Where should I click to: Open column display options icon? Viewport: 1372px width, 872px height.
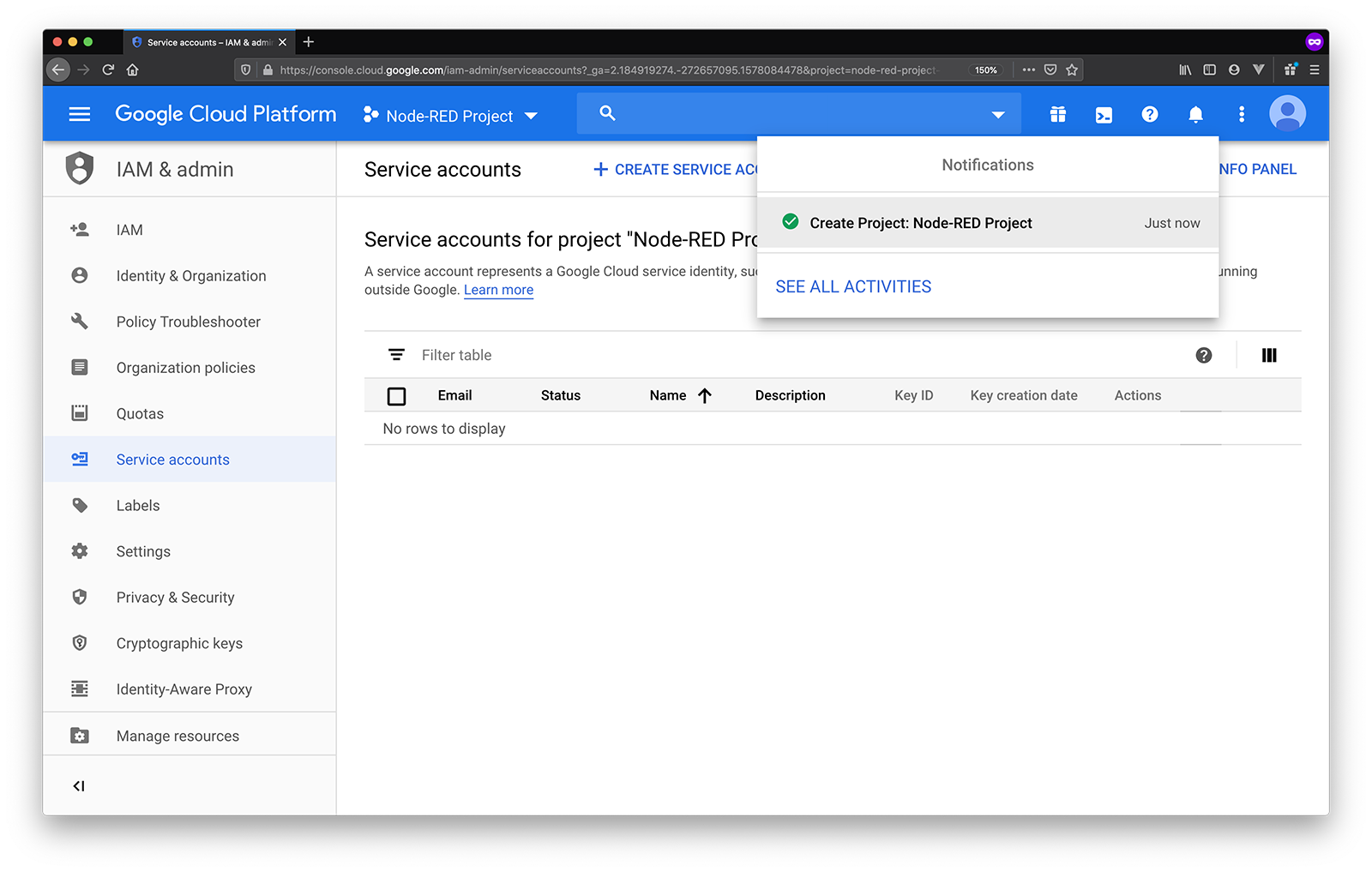click(1269, 355)
